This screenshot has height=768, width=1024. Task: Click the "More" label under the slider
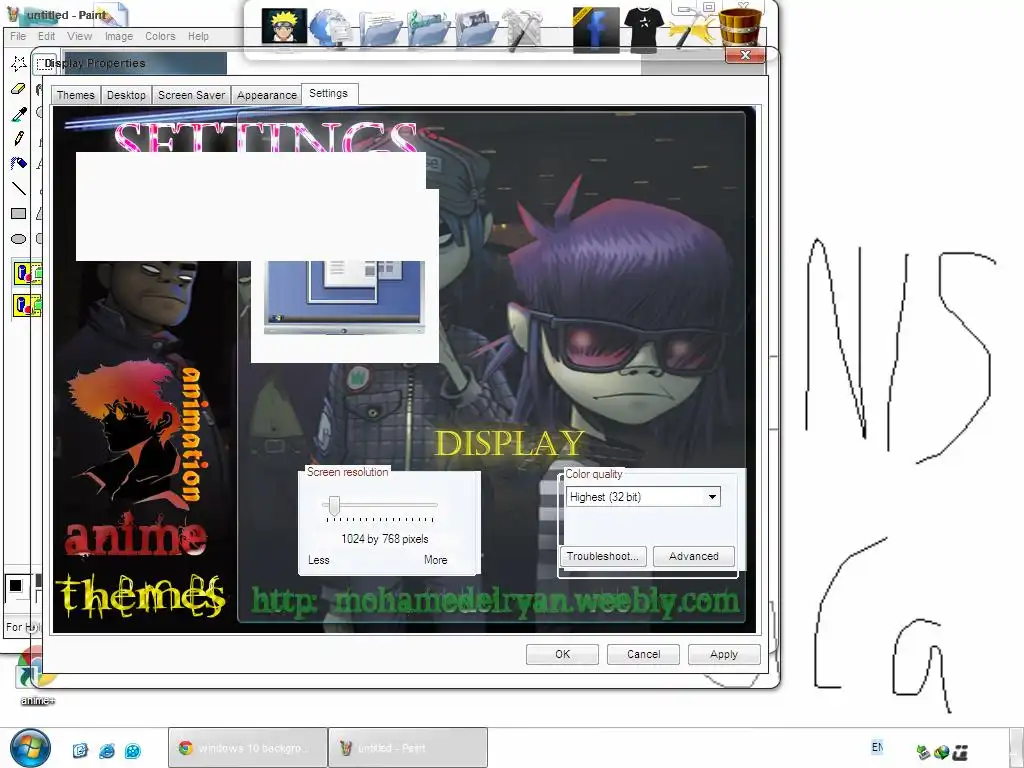pos(436,560)
